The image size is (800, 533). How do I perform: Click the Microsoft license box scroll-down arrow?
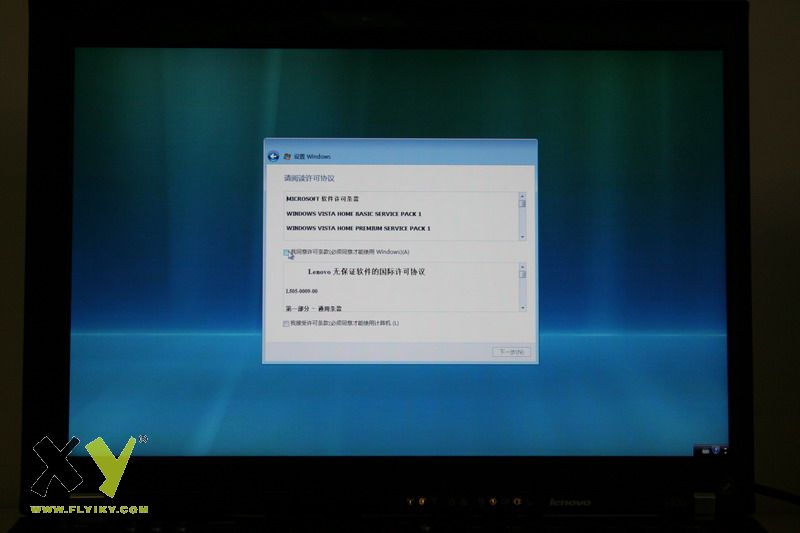pyautogui.click(x=522, y=237)
